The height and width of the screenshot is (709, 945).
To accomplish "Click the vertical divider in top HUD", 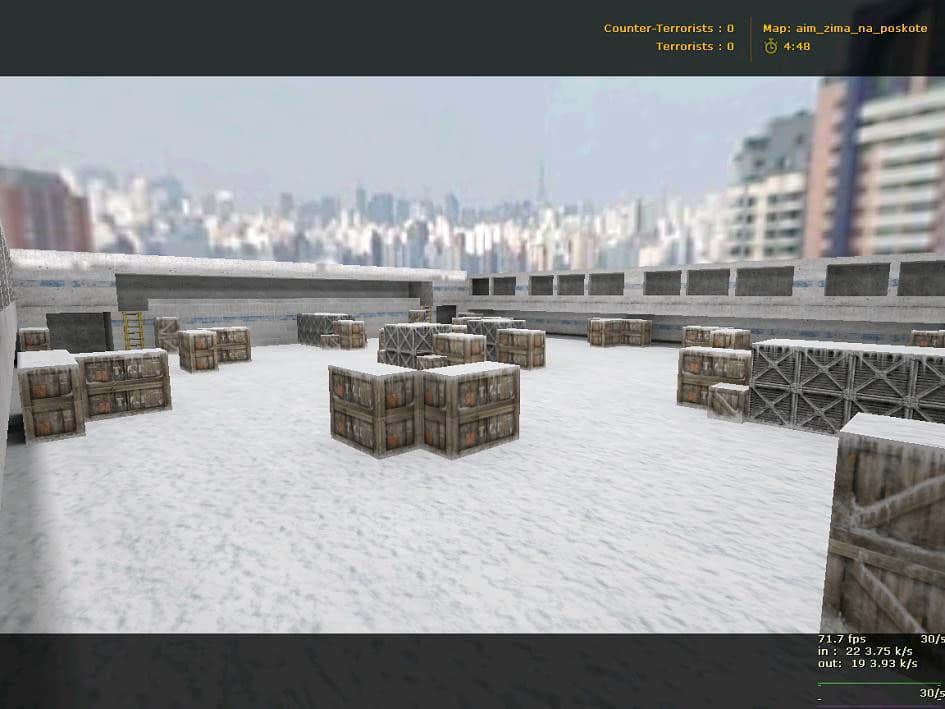I will pos(750,39).
